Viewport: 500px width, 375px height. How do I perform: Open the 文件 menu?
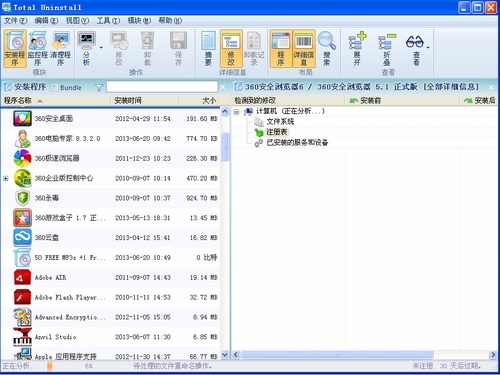pyautogui.click(x=15, y=21)
